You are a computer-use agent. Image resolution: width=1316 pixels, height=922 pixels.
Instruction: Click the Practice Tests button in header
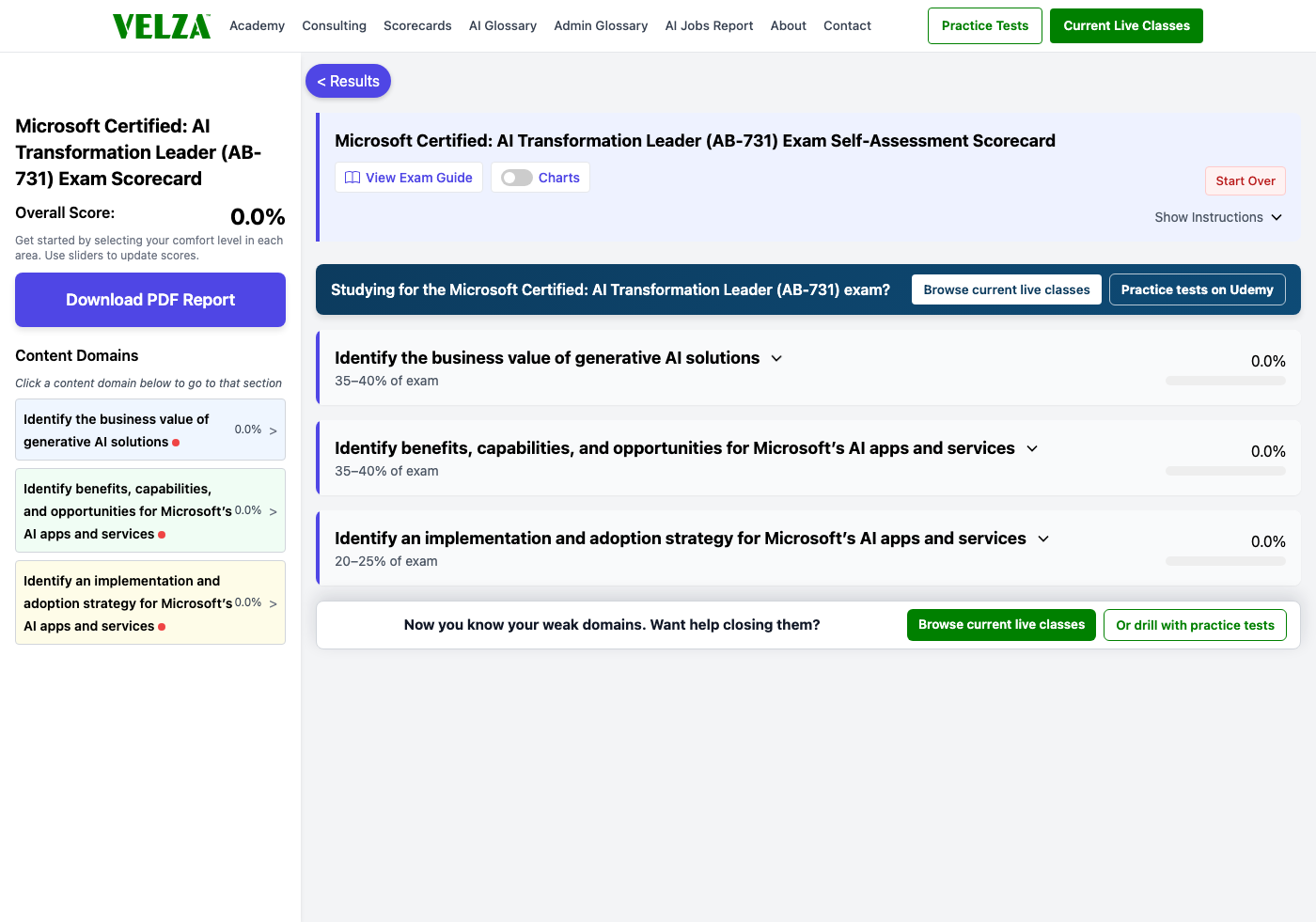click(x=985, y=25)
